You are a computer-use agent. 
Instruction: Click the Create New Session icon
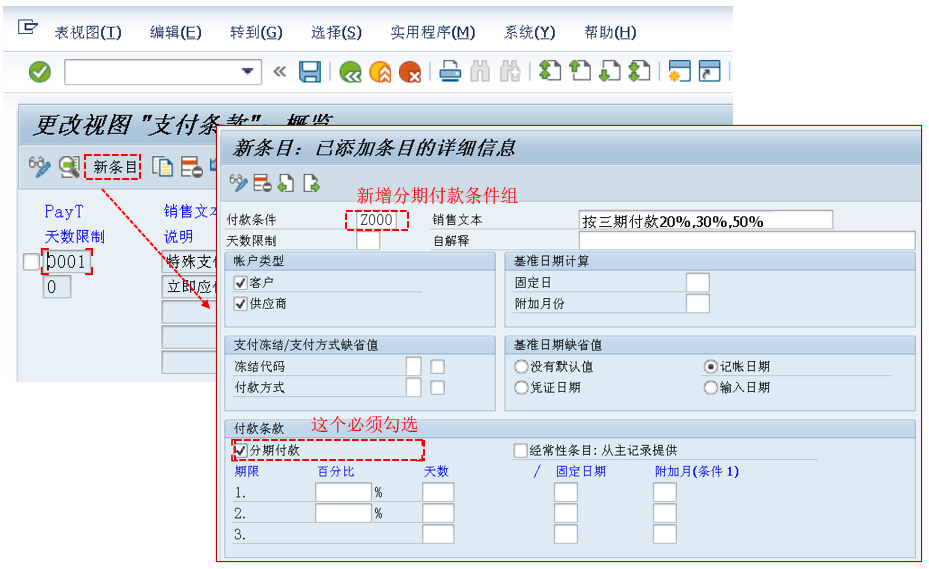680,71
